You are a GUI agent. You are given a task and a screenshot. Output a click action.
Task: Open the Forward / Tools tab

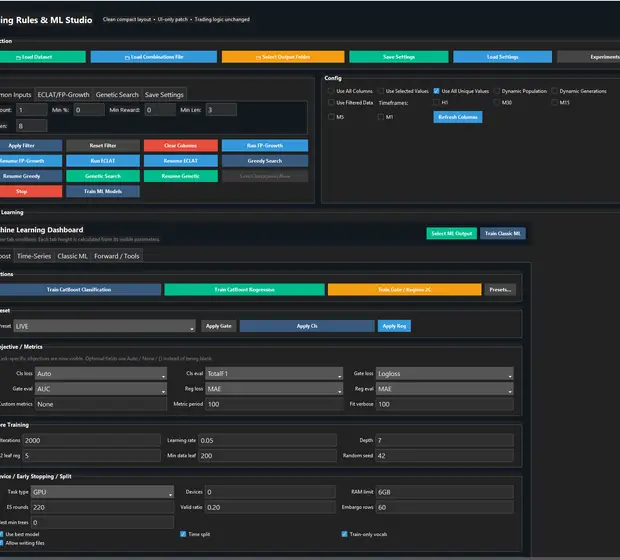coord(117,256)
